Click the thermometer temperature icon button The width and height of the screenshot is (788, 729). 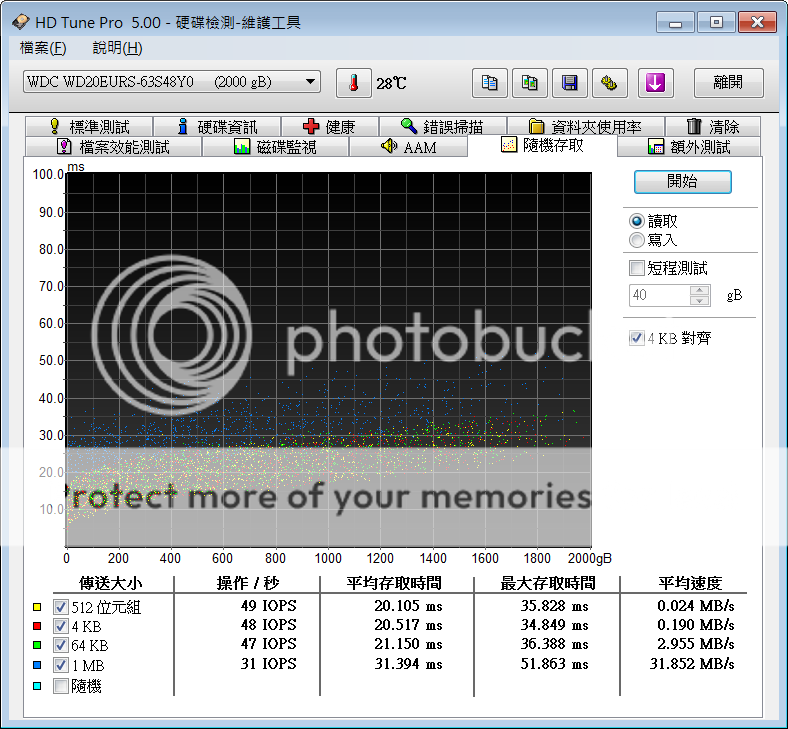tap(353, 83)
